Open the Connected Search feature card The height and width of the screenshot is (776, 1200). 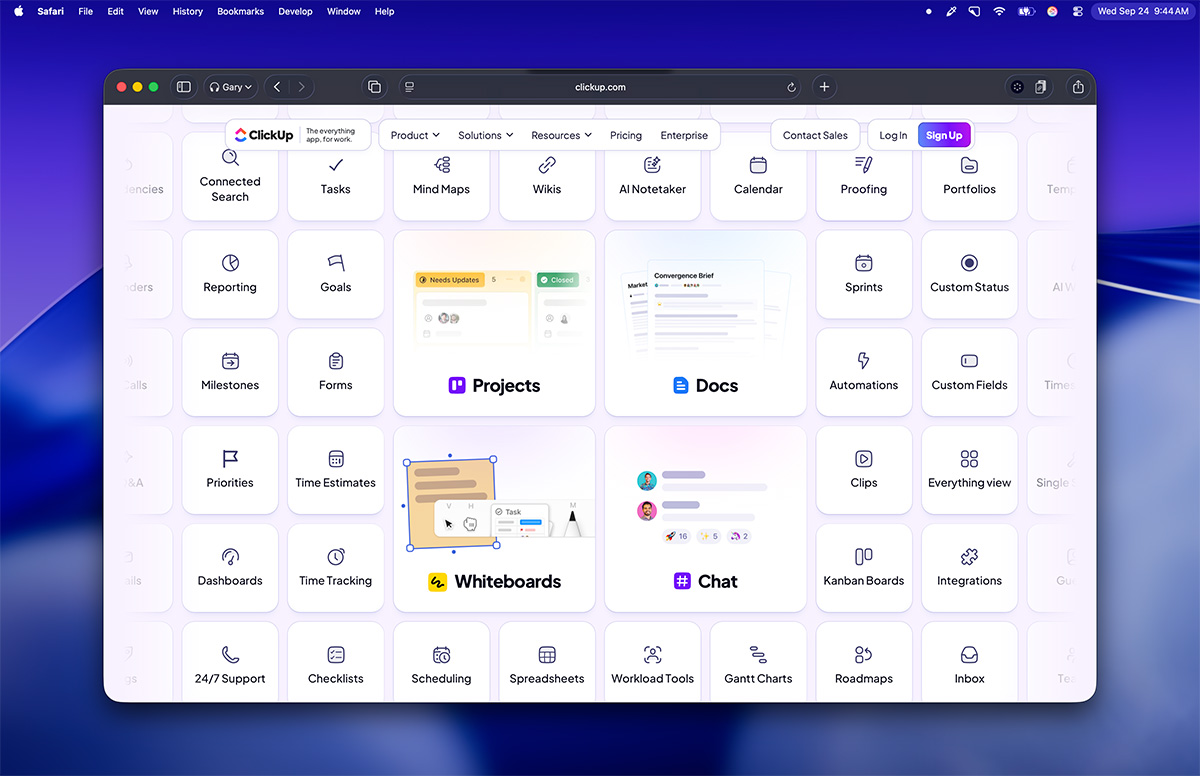click(x=230, y=177)
